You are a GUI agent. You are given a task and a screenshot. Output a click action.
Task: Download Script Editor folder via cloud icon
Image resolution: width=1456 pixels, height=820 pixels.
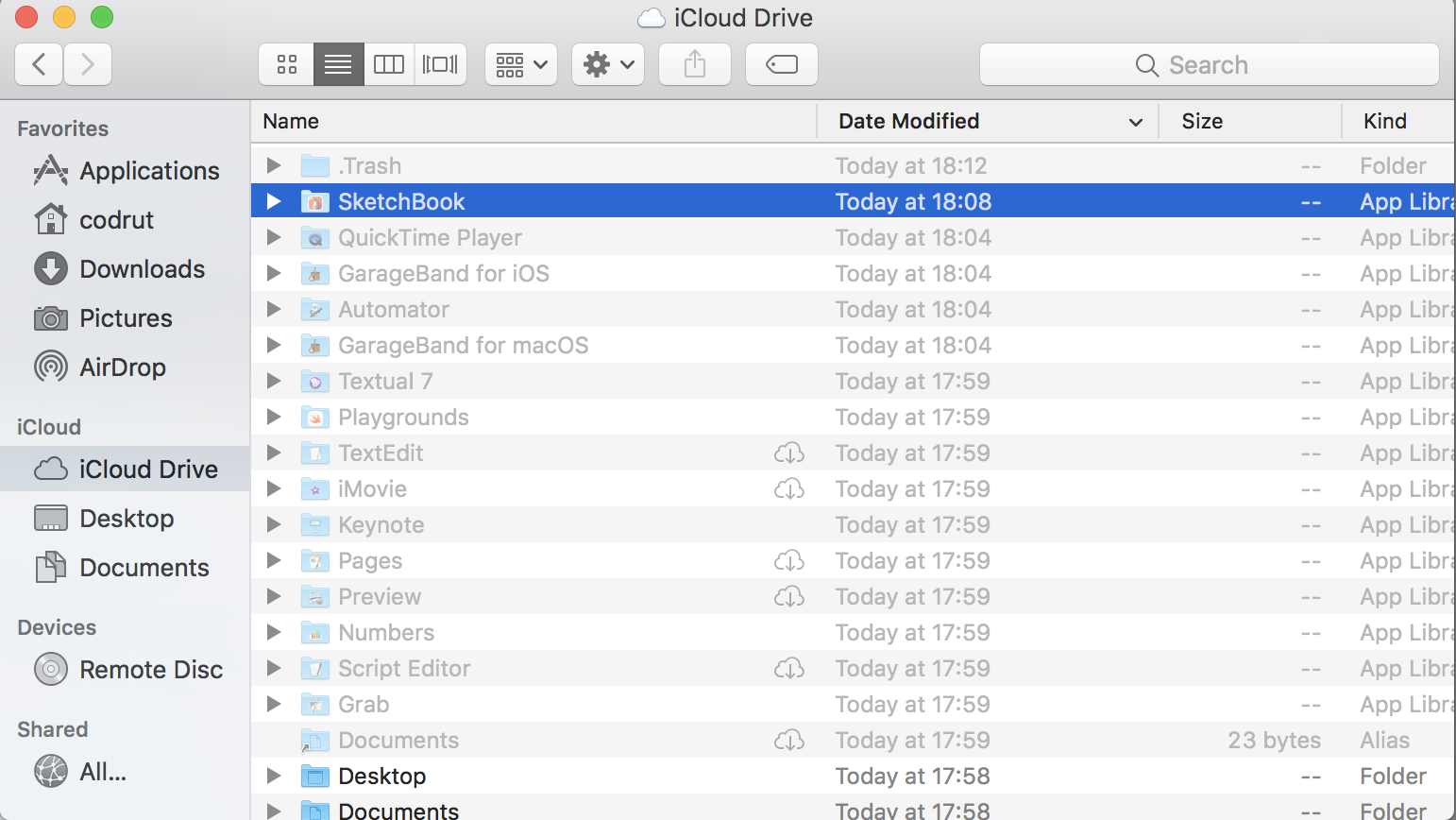[x=789, y=669]
